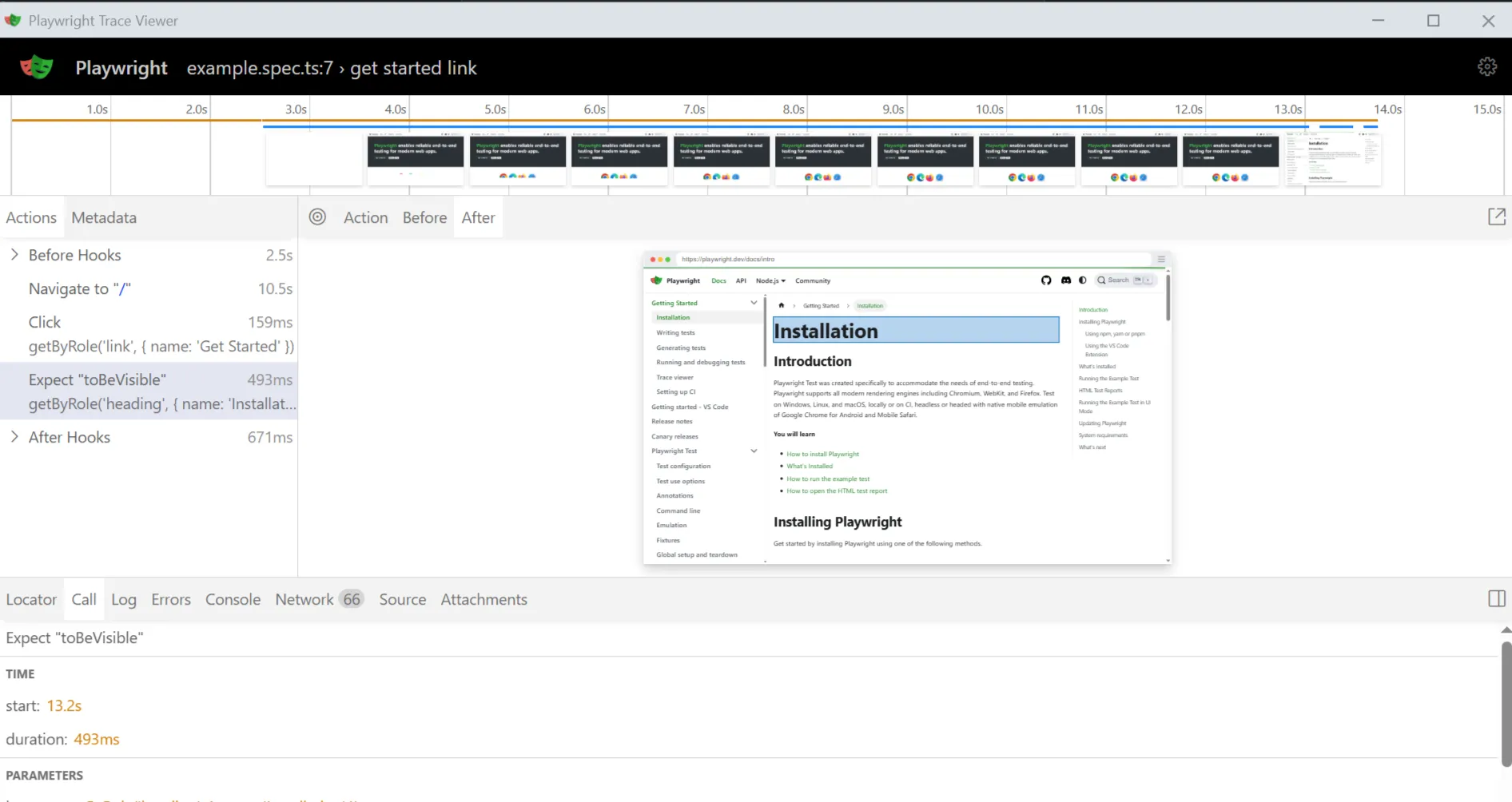Click Setting up CI in snapshot sidebar

(x=675, y=391)
